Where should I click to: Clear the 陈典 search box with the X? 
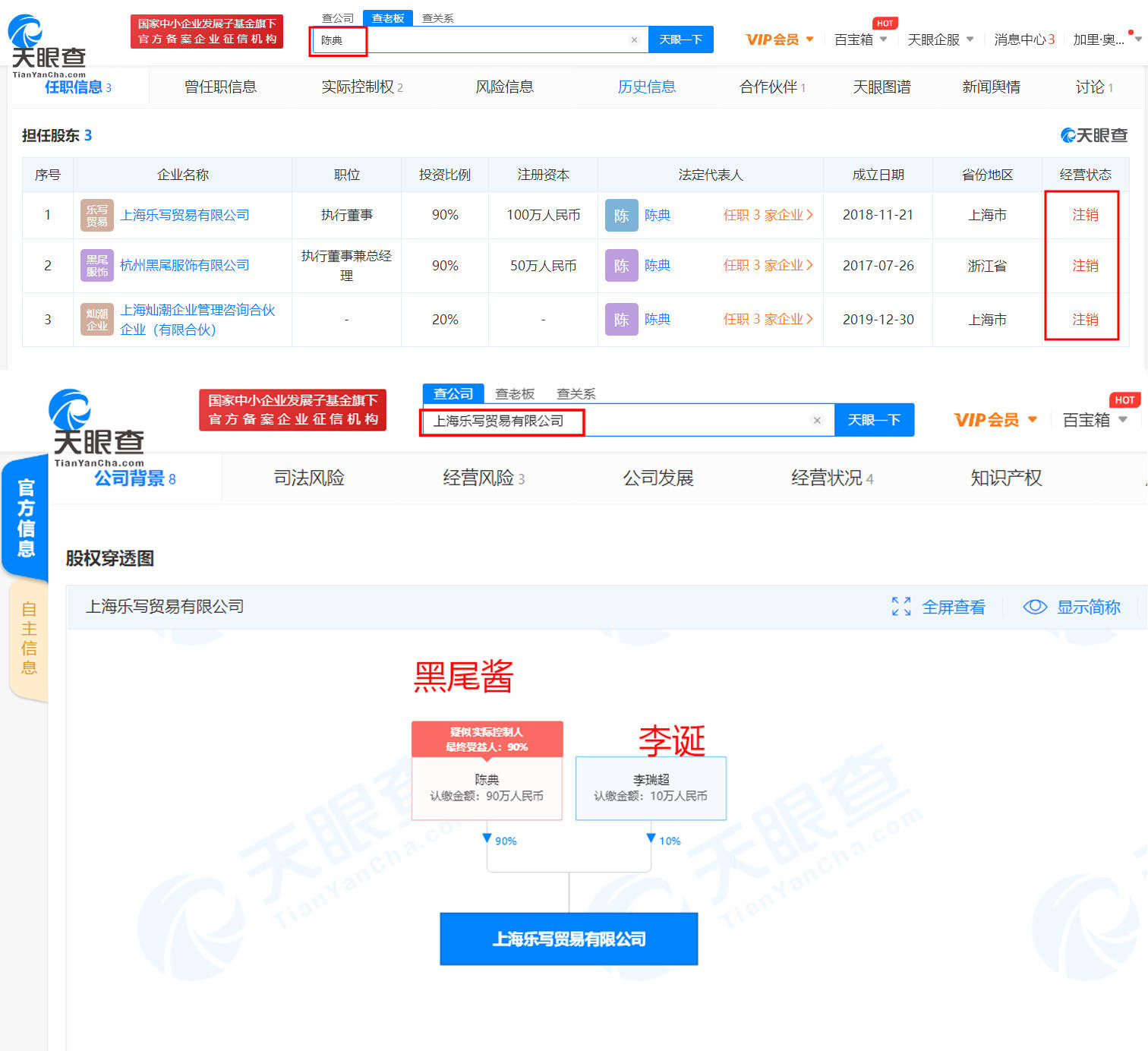click(634, 40)
